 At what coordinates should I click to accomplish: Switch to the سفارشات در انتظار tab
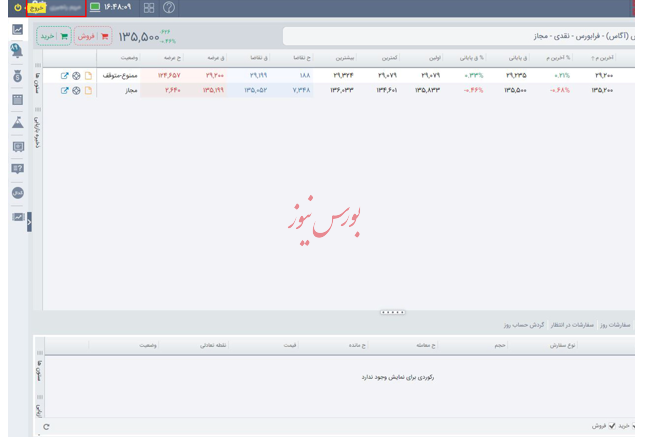coord(572,325)
